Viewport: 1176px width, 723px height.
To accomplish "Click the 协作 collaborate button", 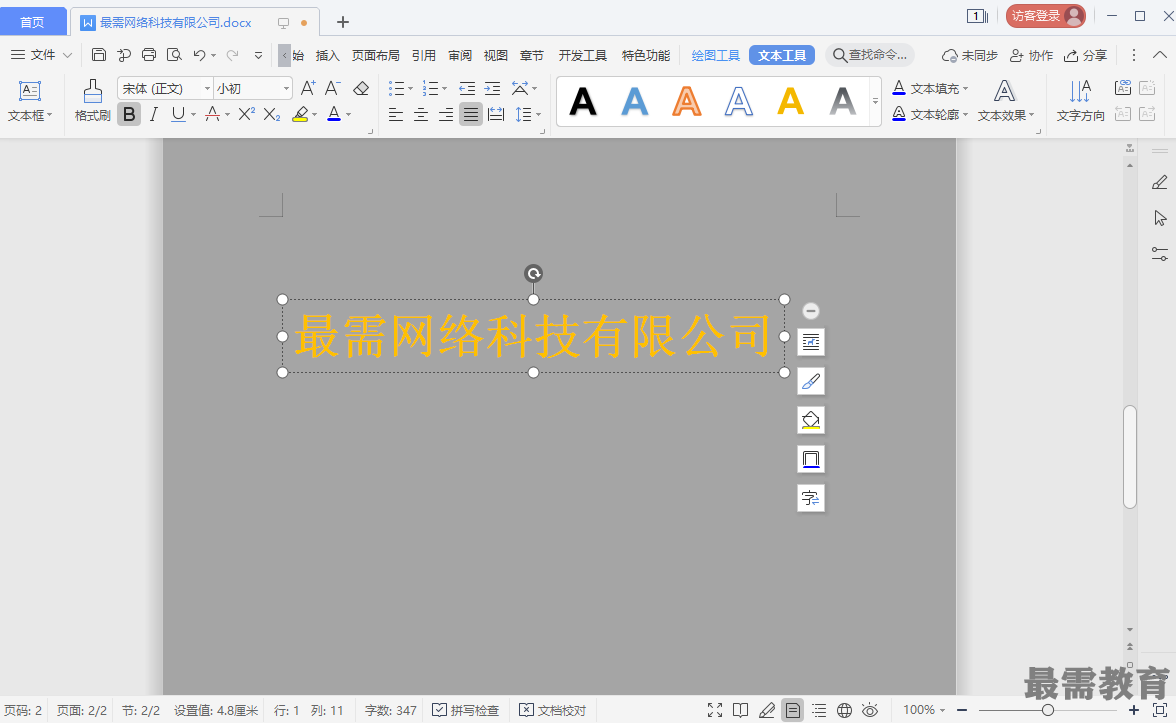I will tap(1031, 56).
